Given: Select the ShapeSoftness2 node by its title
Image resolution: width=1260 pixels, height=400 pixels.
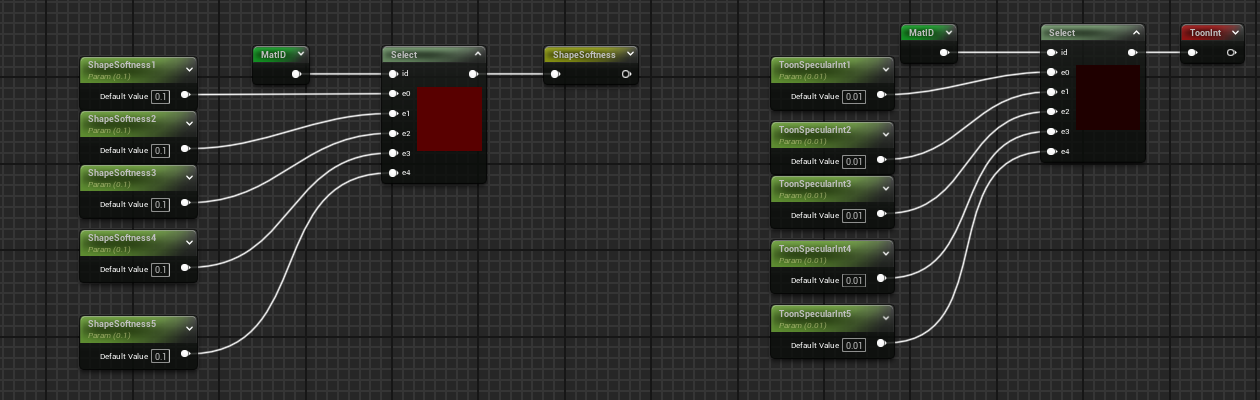Looking at the screenshot, I should pos(122,119).
